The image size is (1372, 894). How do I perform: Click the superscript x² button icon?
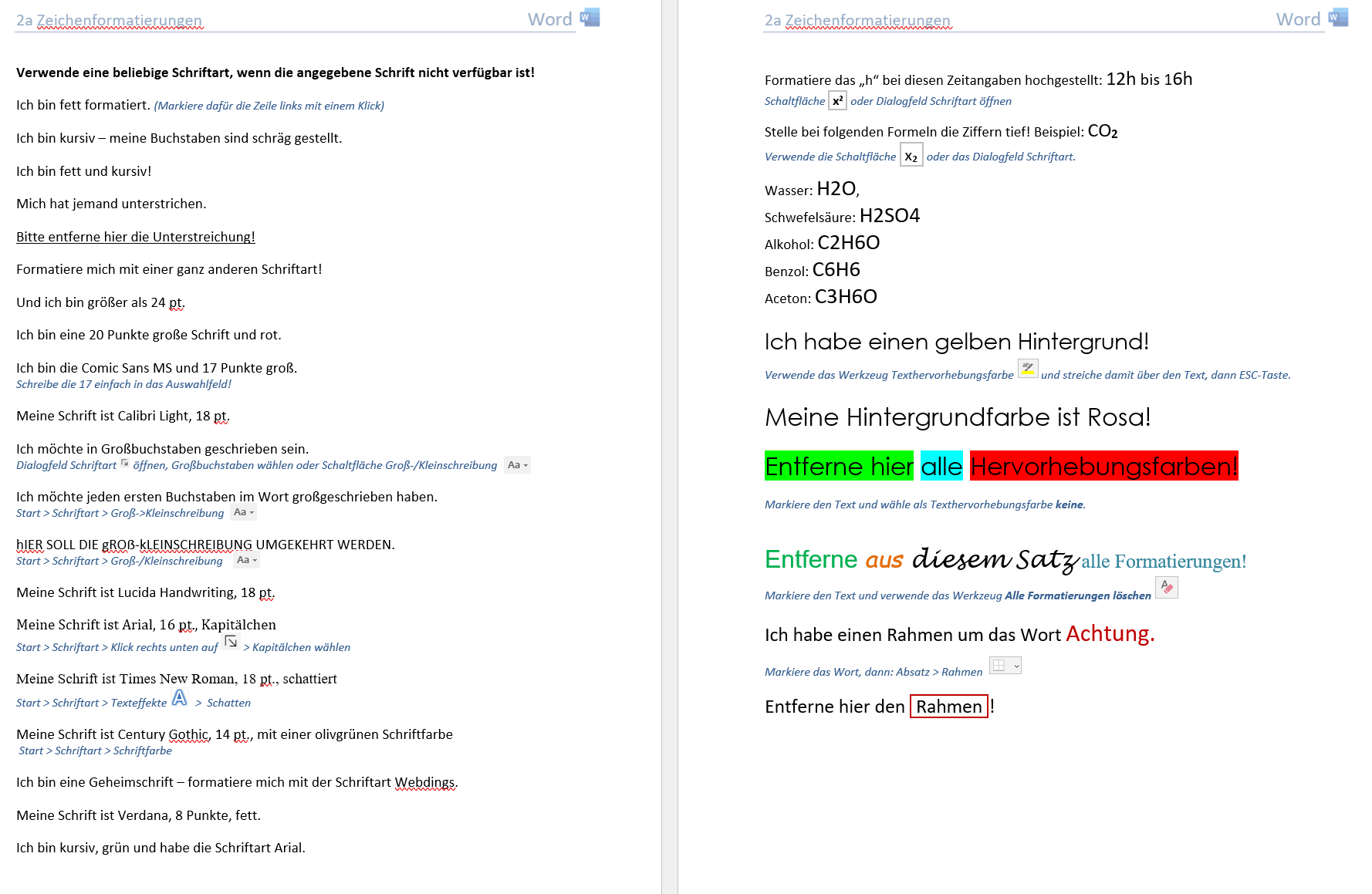(837, 101)
